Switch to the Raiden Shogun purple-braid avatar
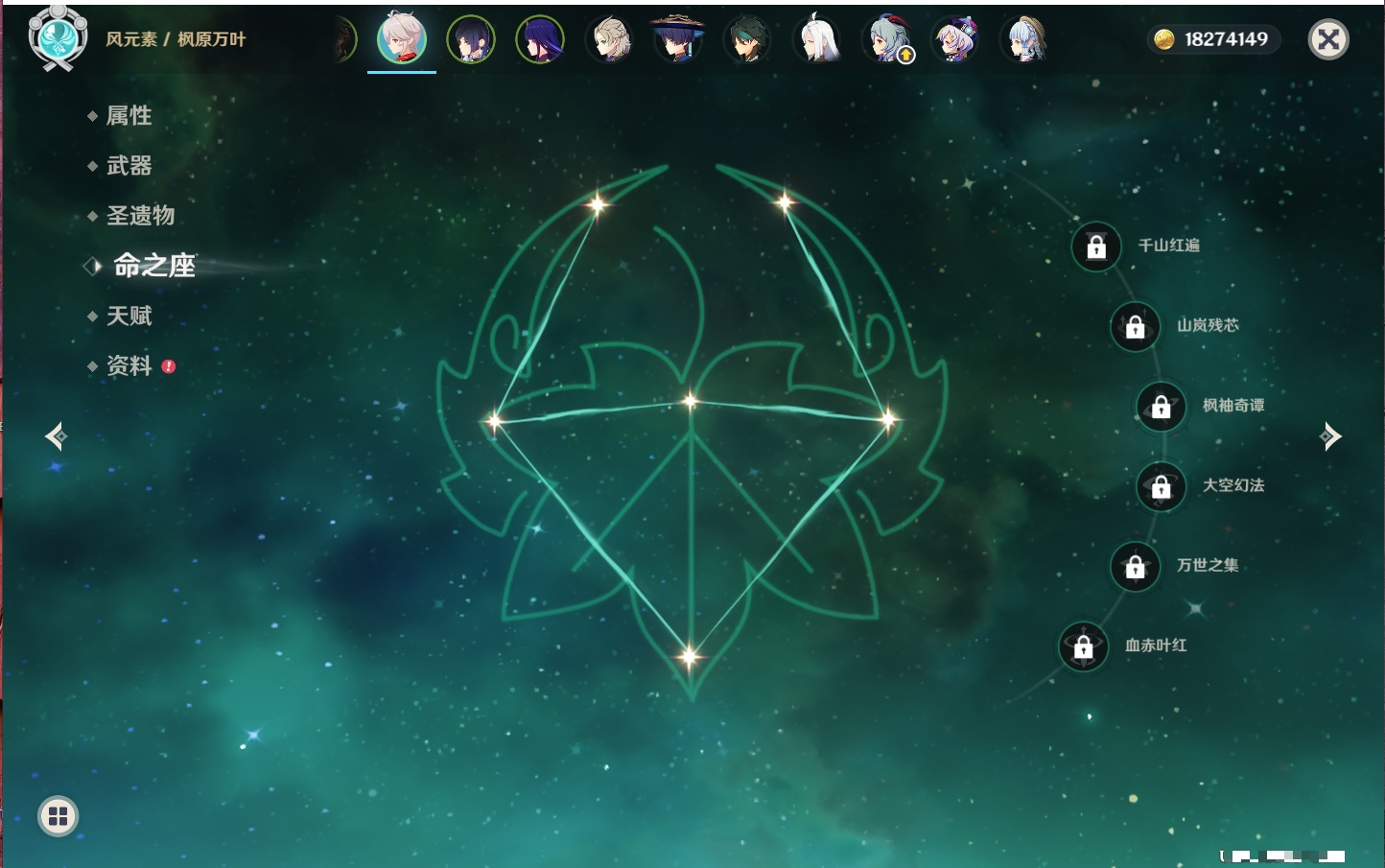The width and height of the screenshot is (1385, 868). tap(540, 40)
